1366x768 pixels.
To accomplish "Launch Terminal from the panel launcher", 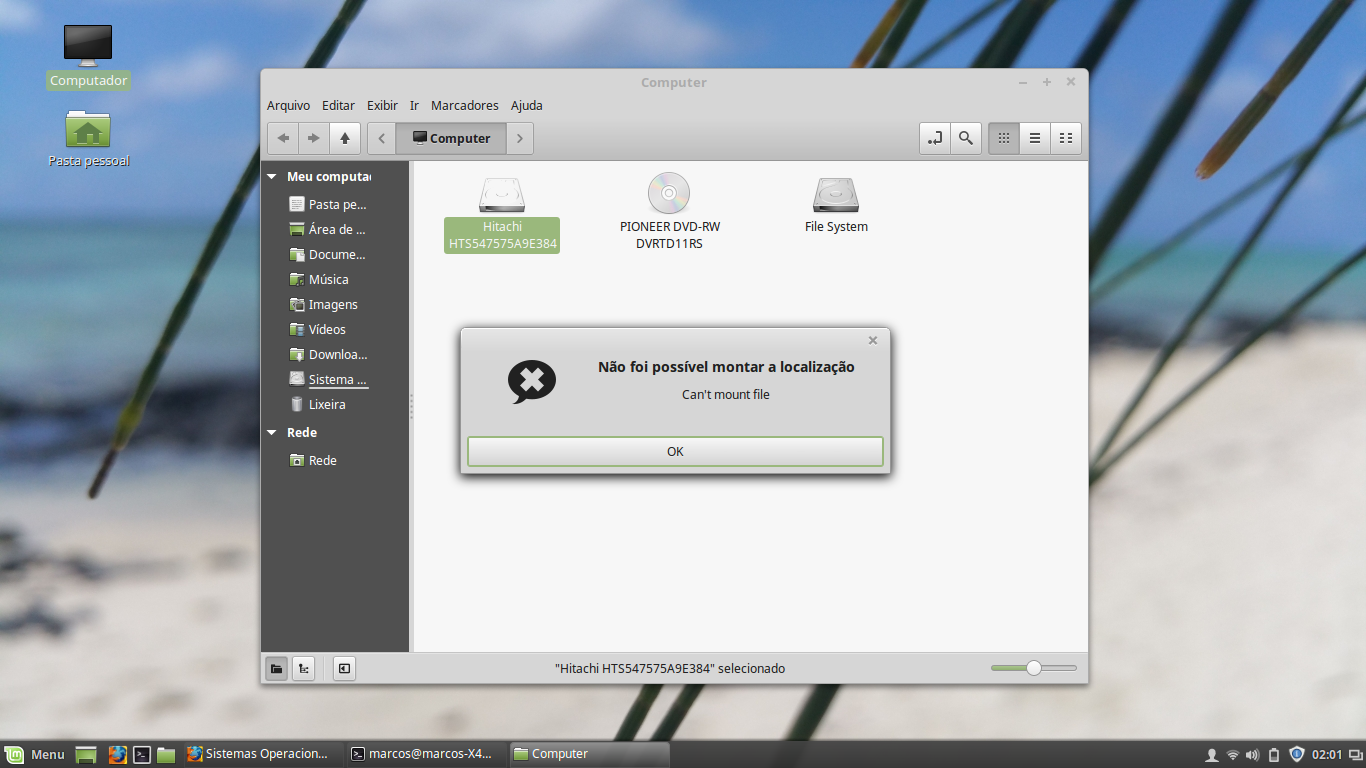I will (143, 754).
